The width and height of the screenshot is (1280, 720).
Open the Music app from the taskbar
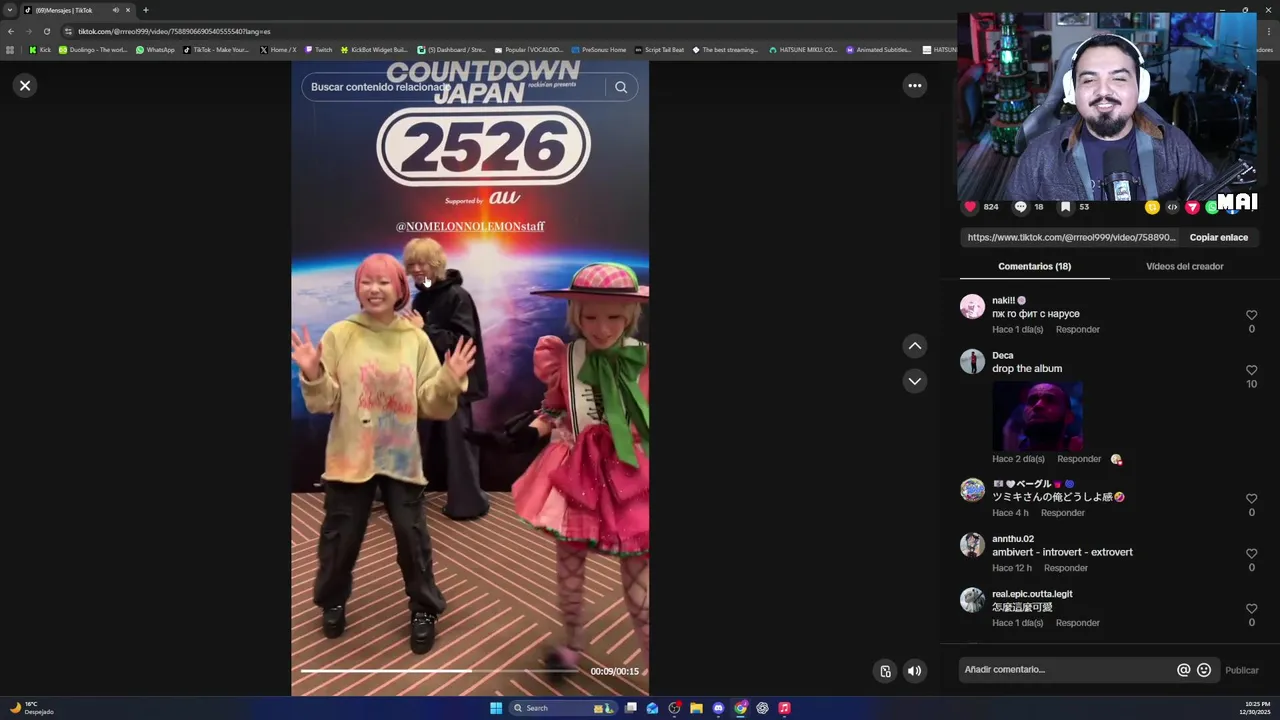784,708
